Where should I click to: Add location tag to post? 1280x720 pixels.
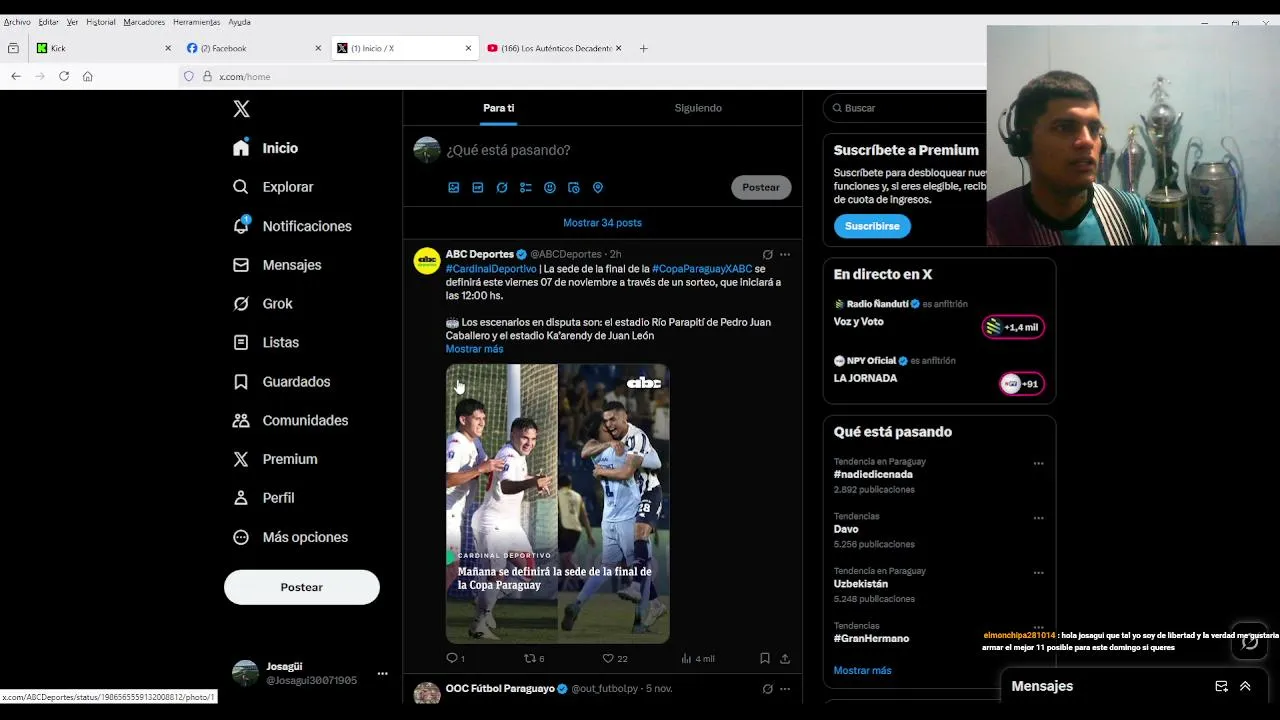tap(598, 187)
